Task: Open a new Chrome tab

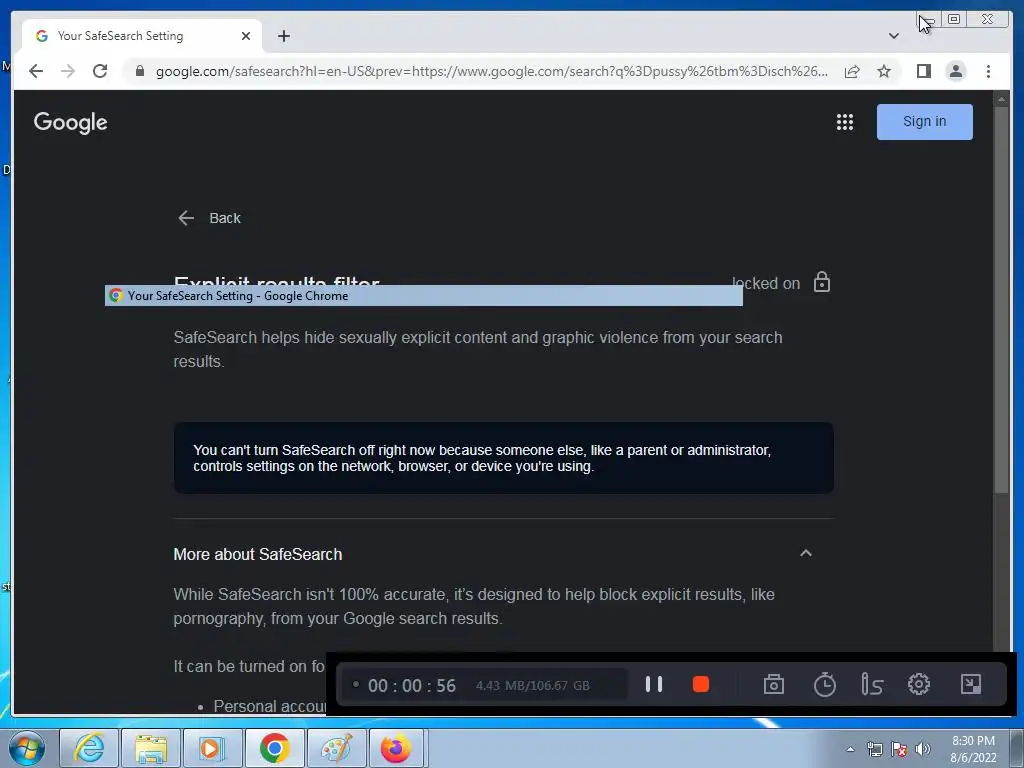Action: pyautogui.click(x=283, y=36)
